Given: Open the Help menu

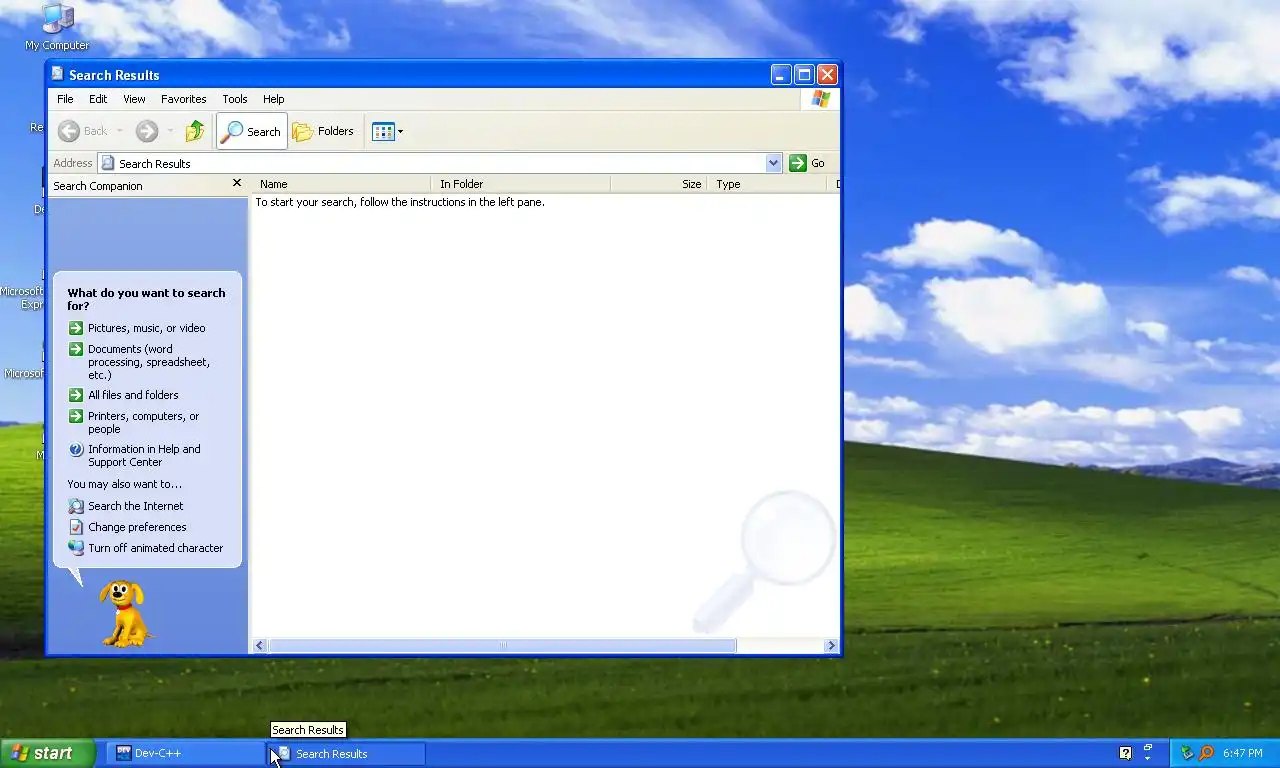Looking at the screenshot, I should coord(274,99).
